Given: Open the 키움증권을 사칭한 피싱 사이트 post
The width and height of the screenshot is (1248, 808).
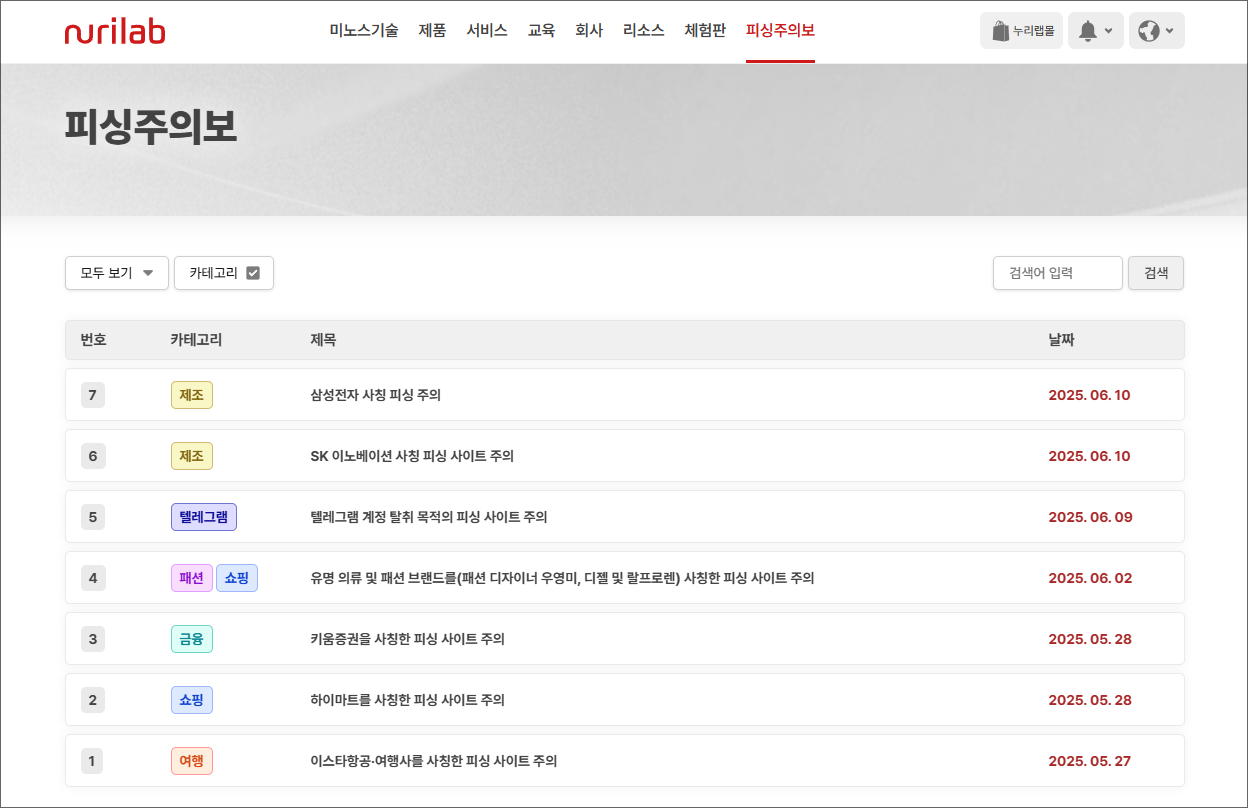Looking at the screenshot, I should [x=407, y=639].
